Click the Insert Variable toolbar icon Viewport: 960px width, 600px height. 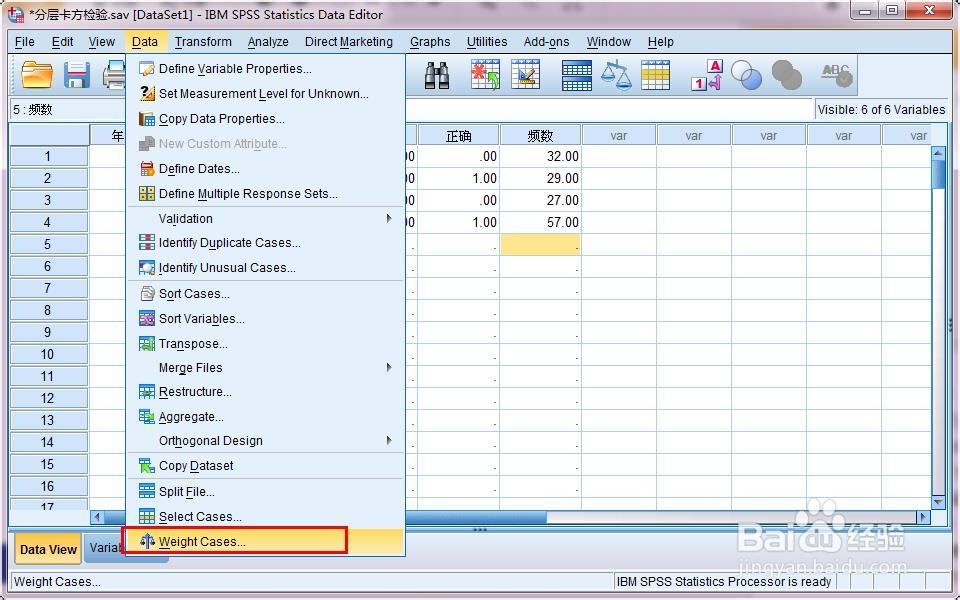pyautogui.click(x=525, y=75)
